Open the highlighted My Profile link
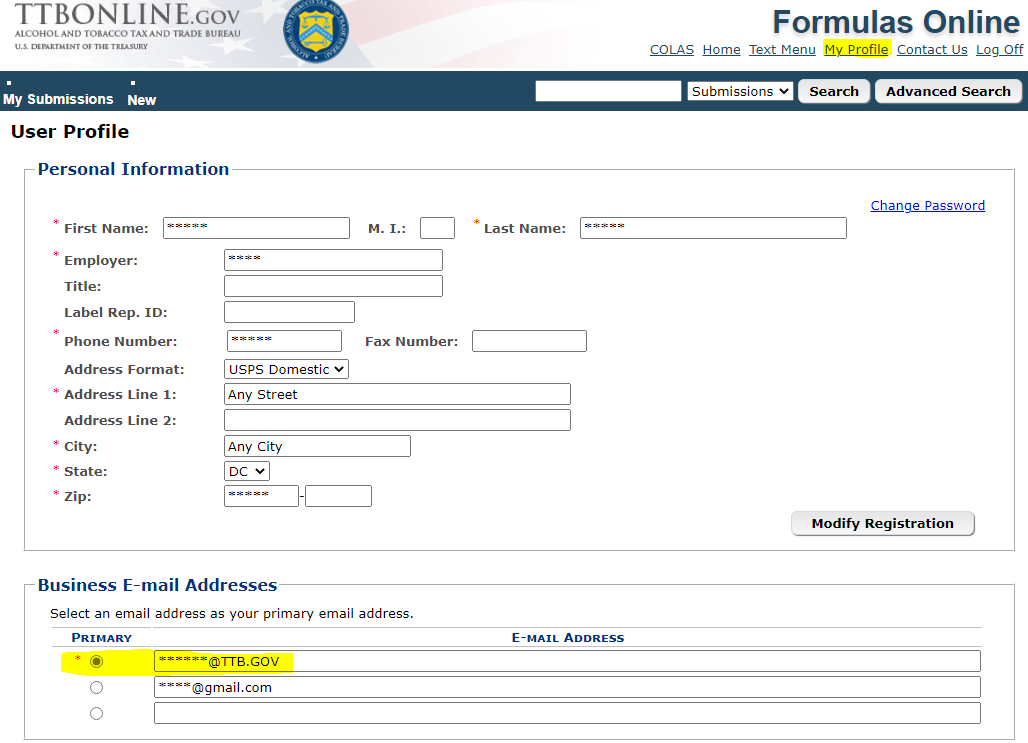The width and height of the screenshot is (1028, 743). (856, 50)
